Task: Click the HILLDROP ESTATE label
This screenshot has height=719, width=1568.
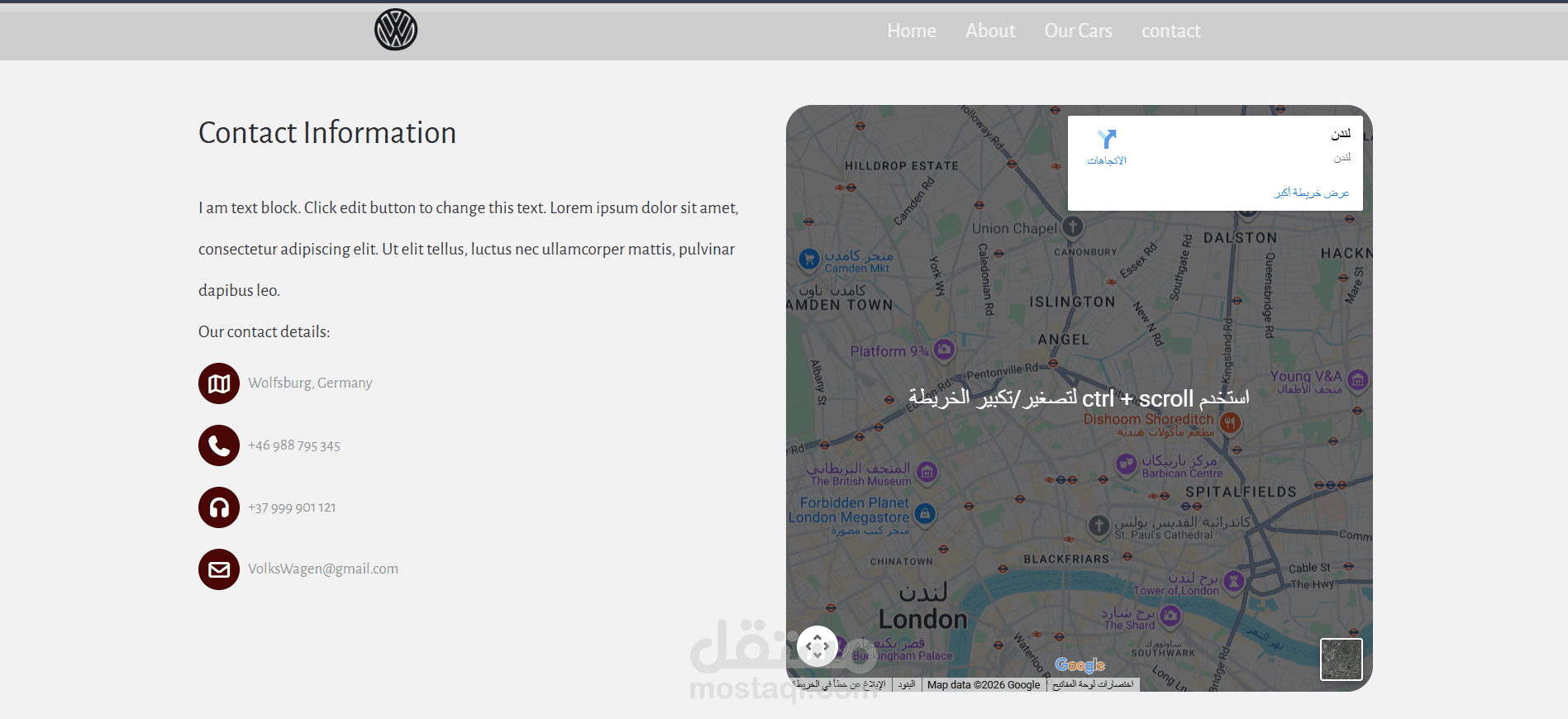Action: pyautogui.click(x=902, y=166)
